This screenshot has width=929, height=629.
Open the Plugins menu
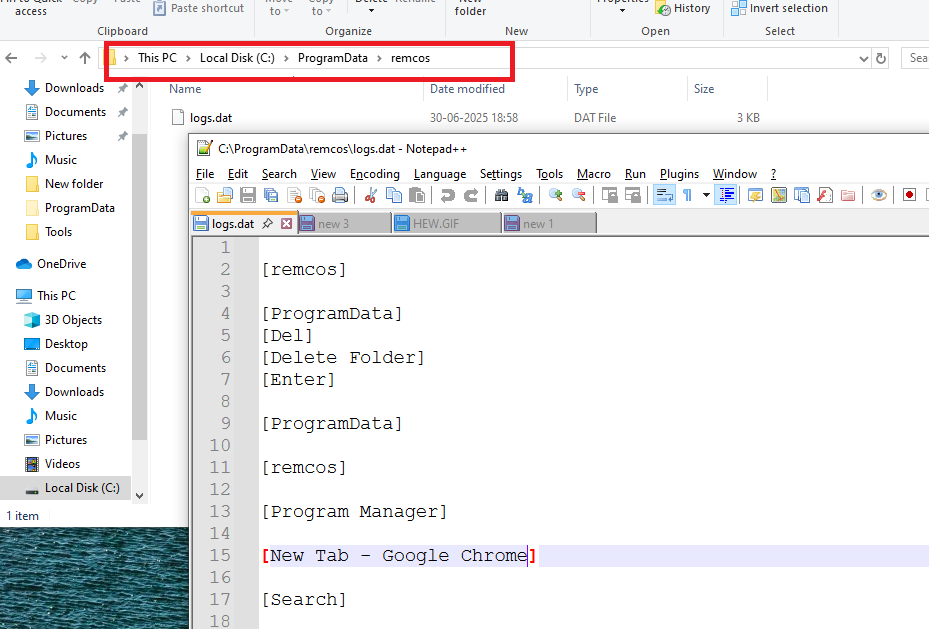(x=679, y=174)
